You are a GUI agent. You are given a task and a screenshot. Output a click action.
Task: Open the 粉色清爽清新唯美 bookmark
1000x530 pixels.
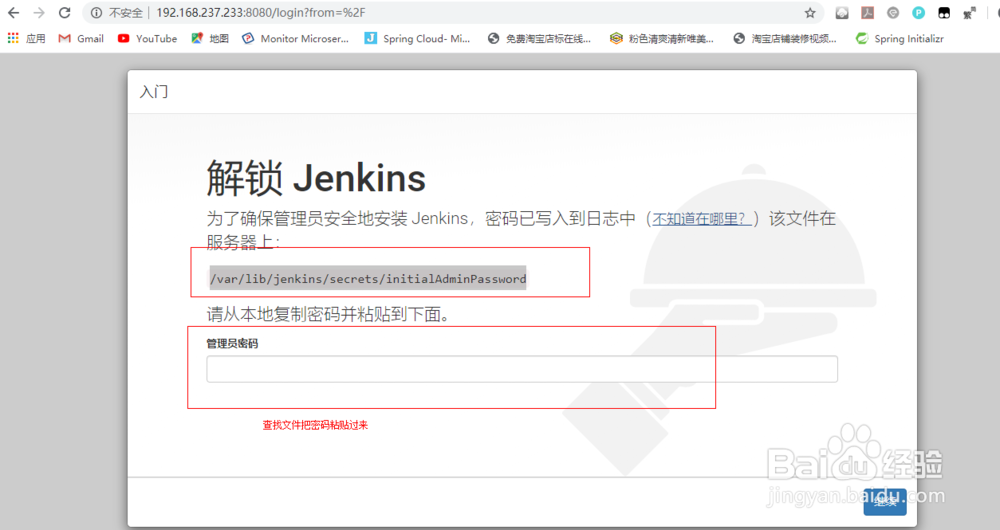tap(661, 38)
